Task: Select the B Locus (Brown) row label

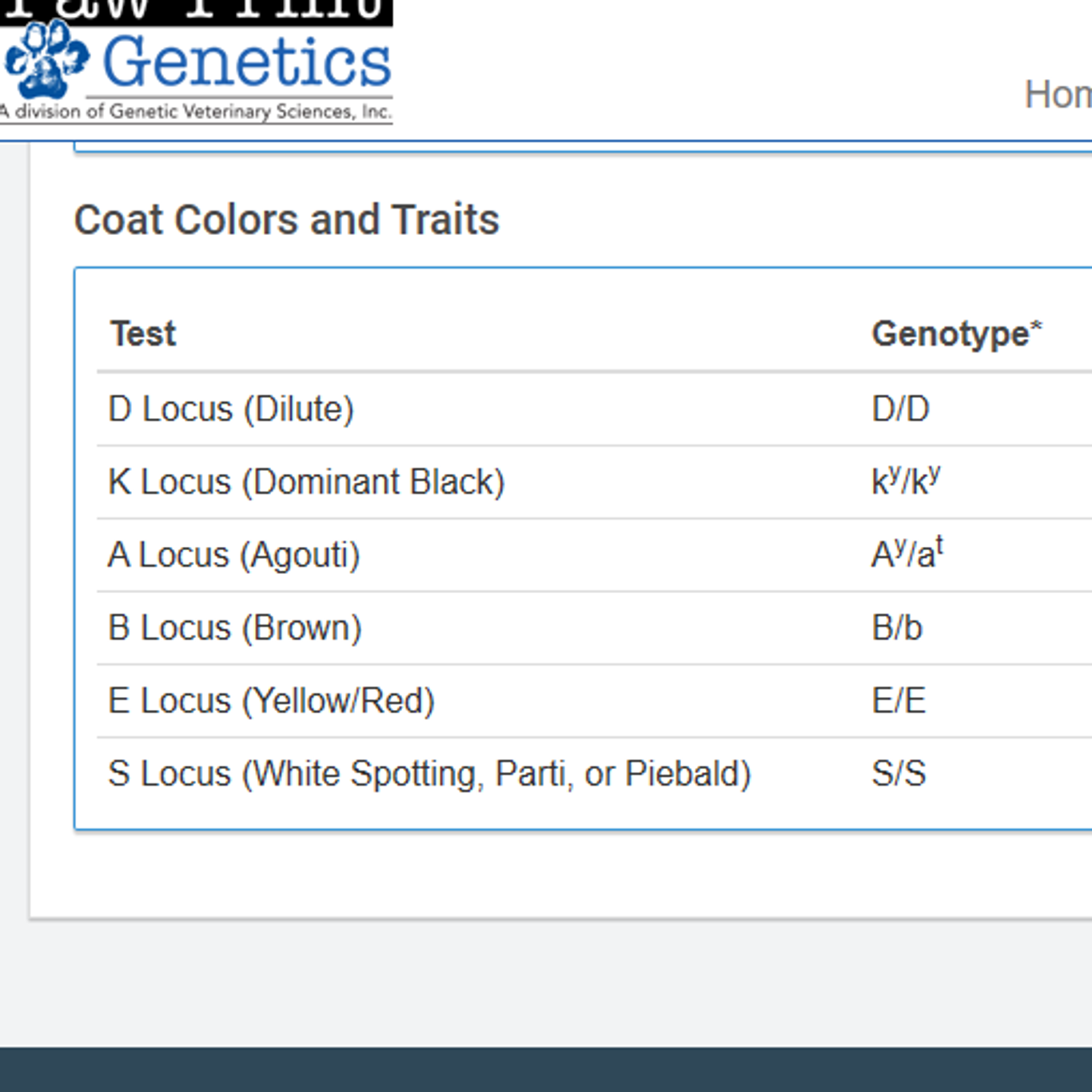Action: tap(235, 628)
